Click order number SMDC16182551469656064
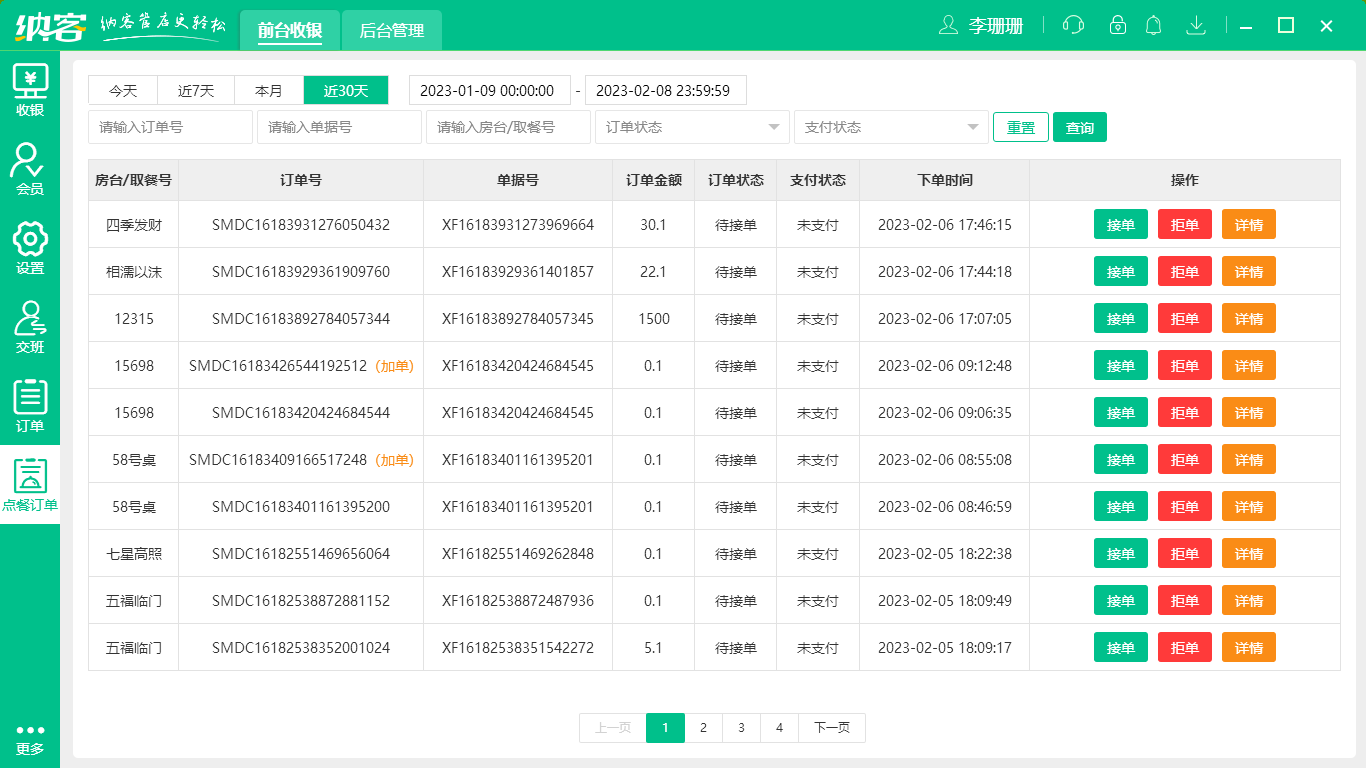 click(x=301, y=554)
